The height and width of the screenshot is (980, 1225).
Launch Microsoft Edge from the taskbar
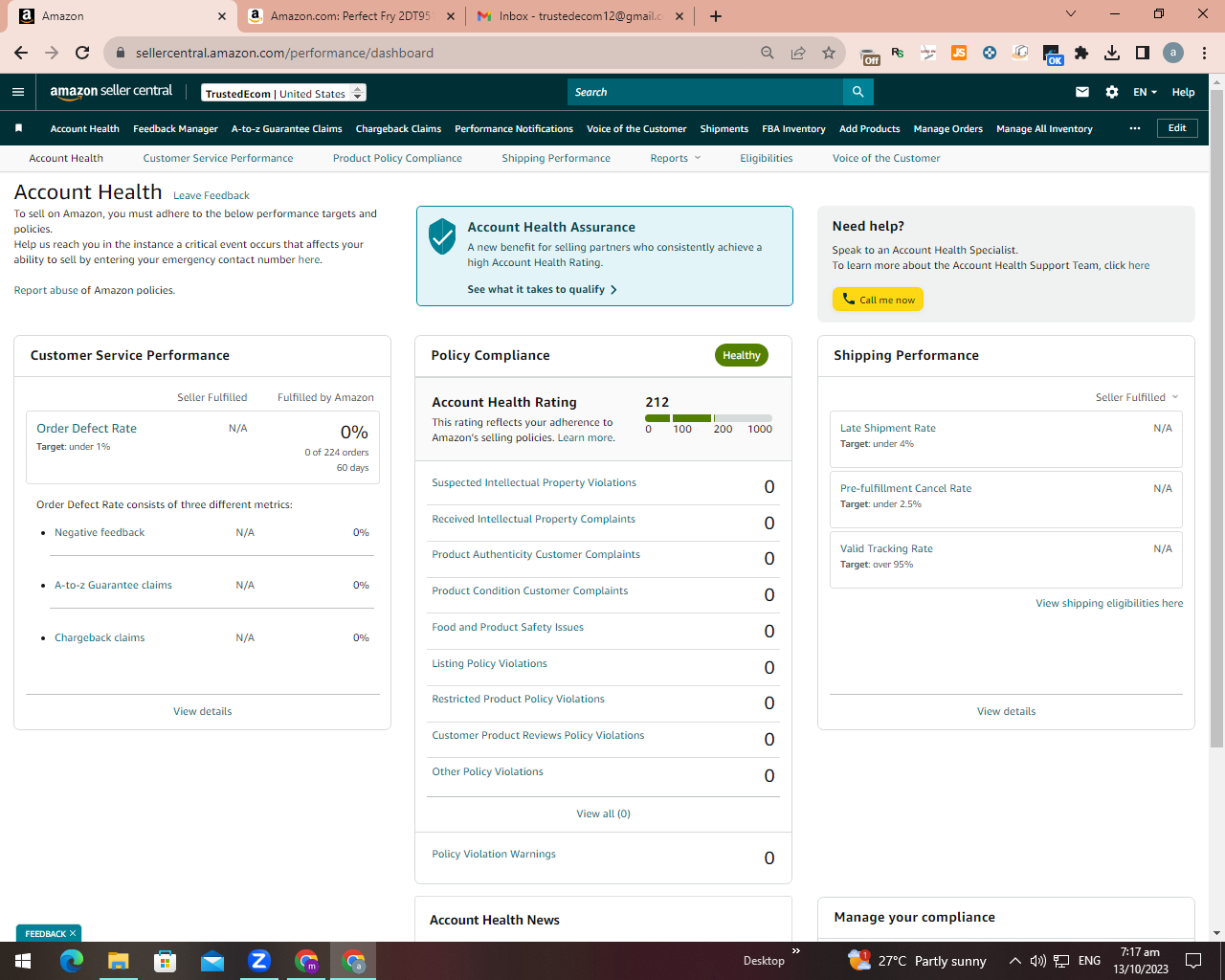(x=72, y=961)
